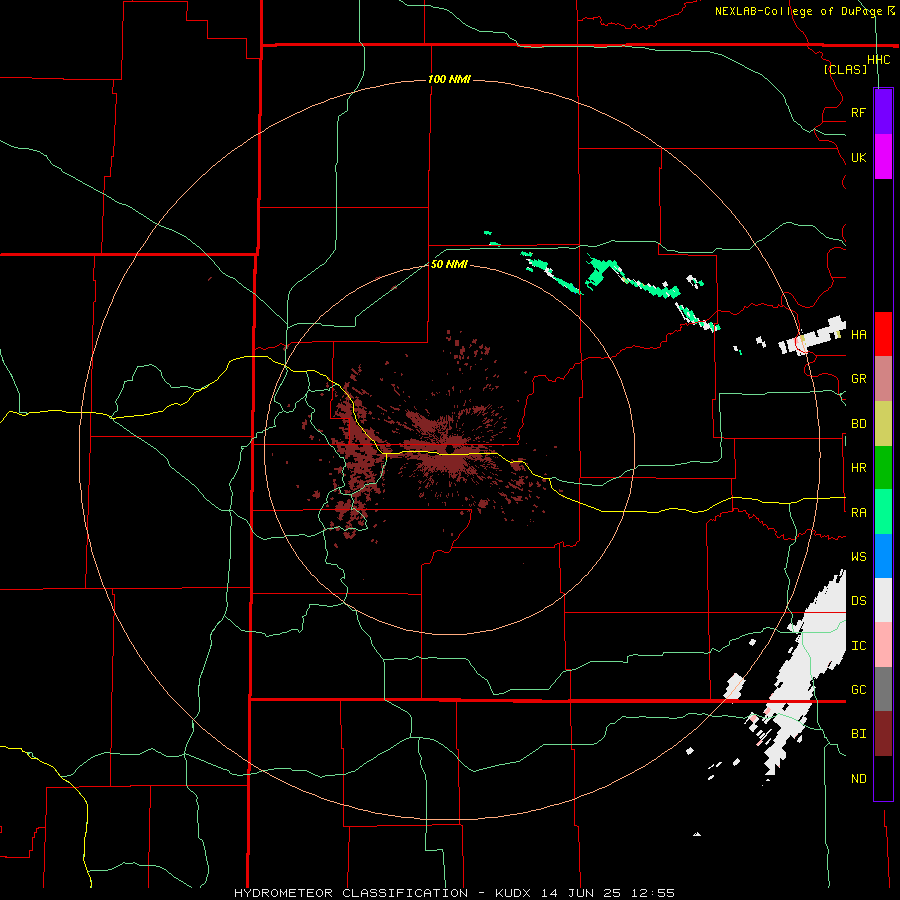The image size is (900, 900).
Task: Click the radar site center dot
Action: (450, 449)
